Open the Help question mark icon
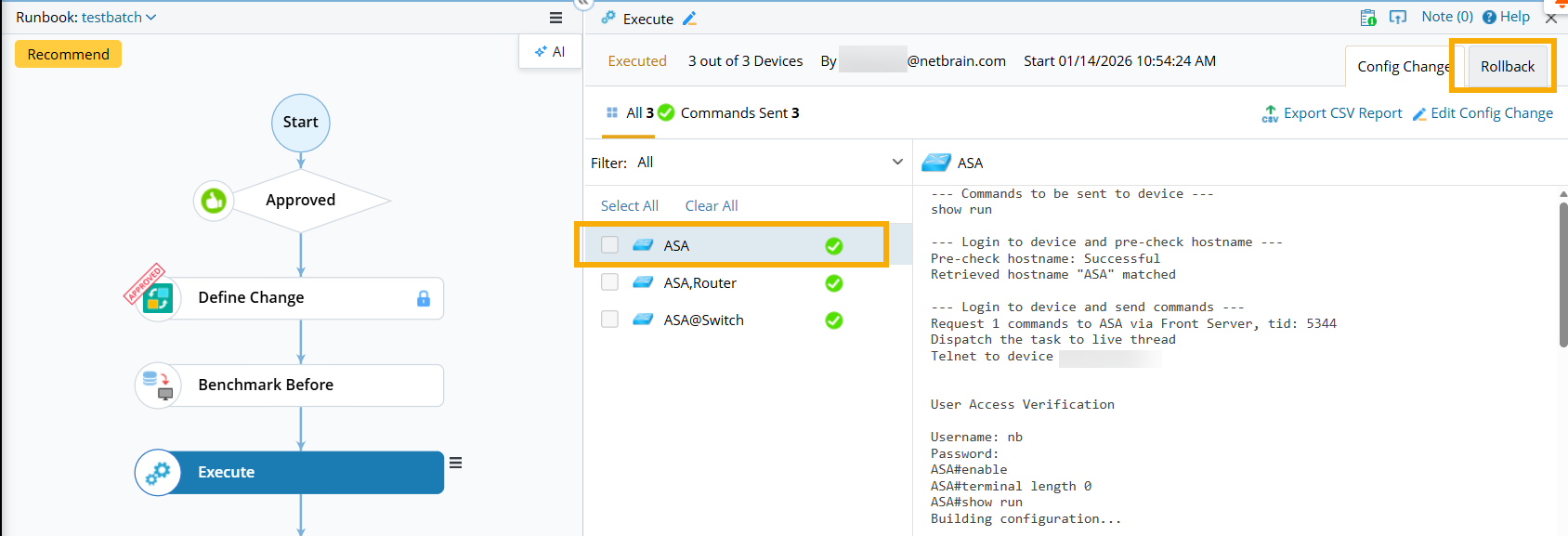This screenshot has height=536, width=1568. 1489,18
